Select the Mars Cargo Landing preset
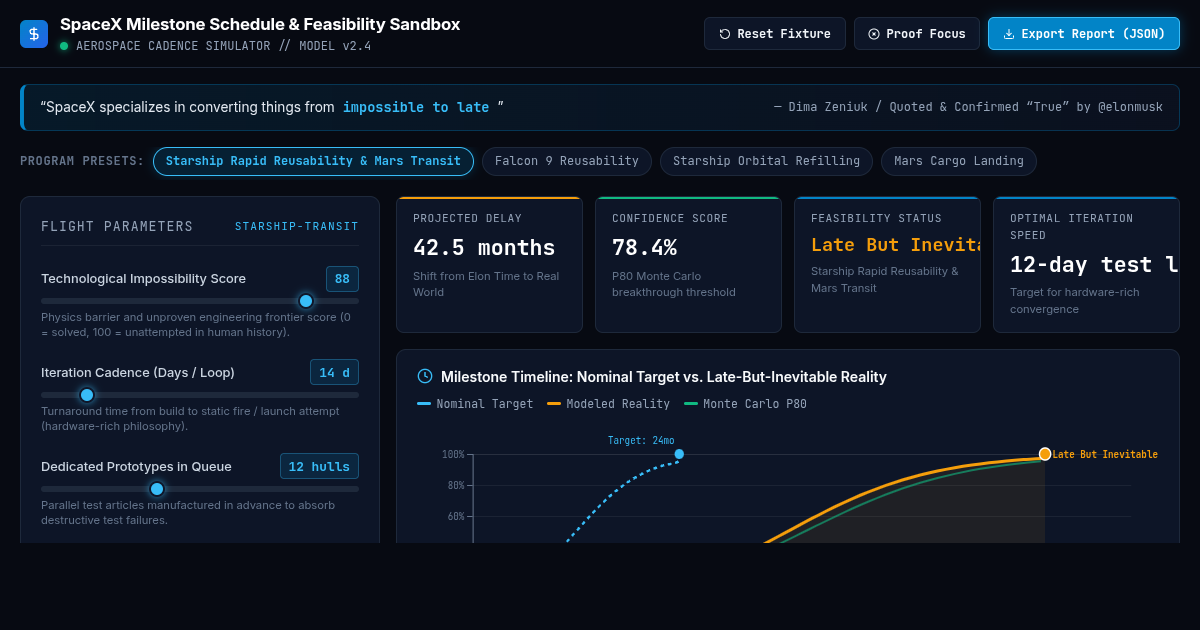Image resolution: width=1200 pixels, height=630 pixels. click(959, 161)
